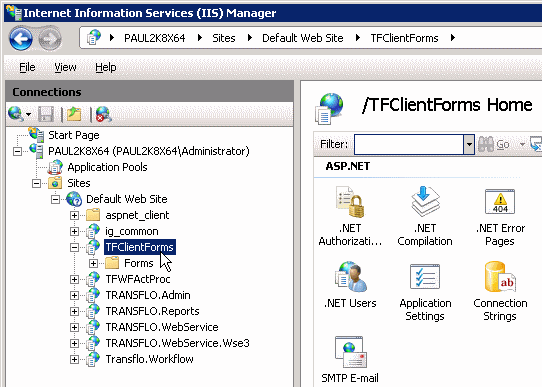Open the .NET Compilation feature
Image resolution: width=542 pixels, height=387 pixels.
click(425, 216)
